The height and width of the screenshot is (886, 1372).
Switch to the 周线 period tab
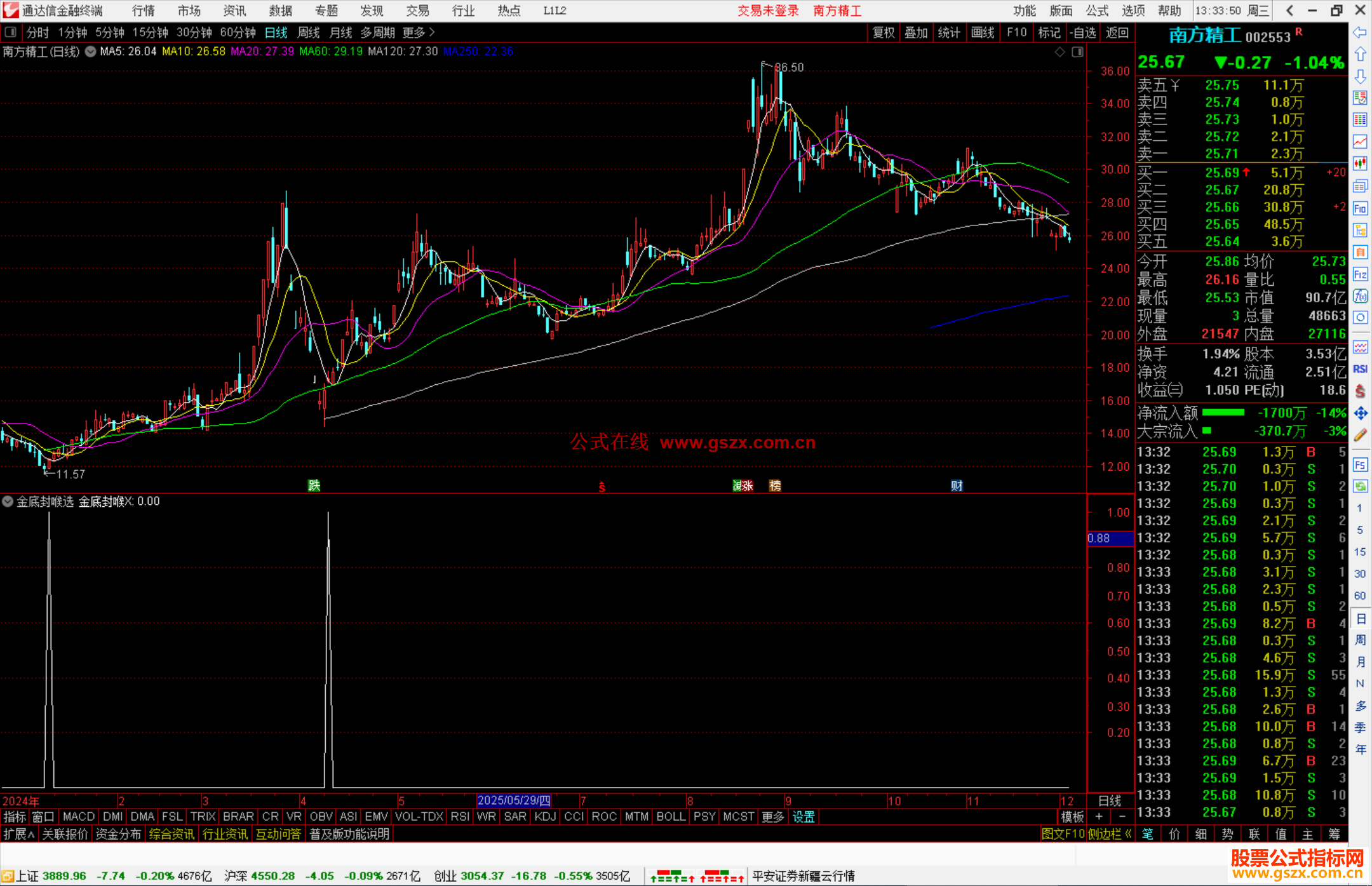tap(309, 32)
